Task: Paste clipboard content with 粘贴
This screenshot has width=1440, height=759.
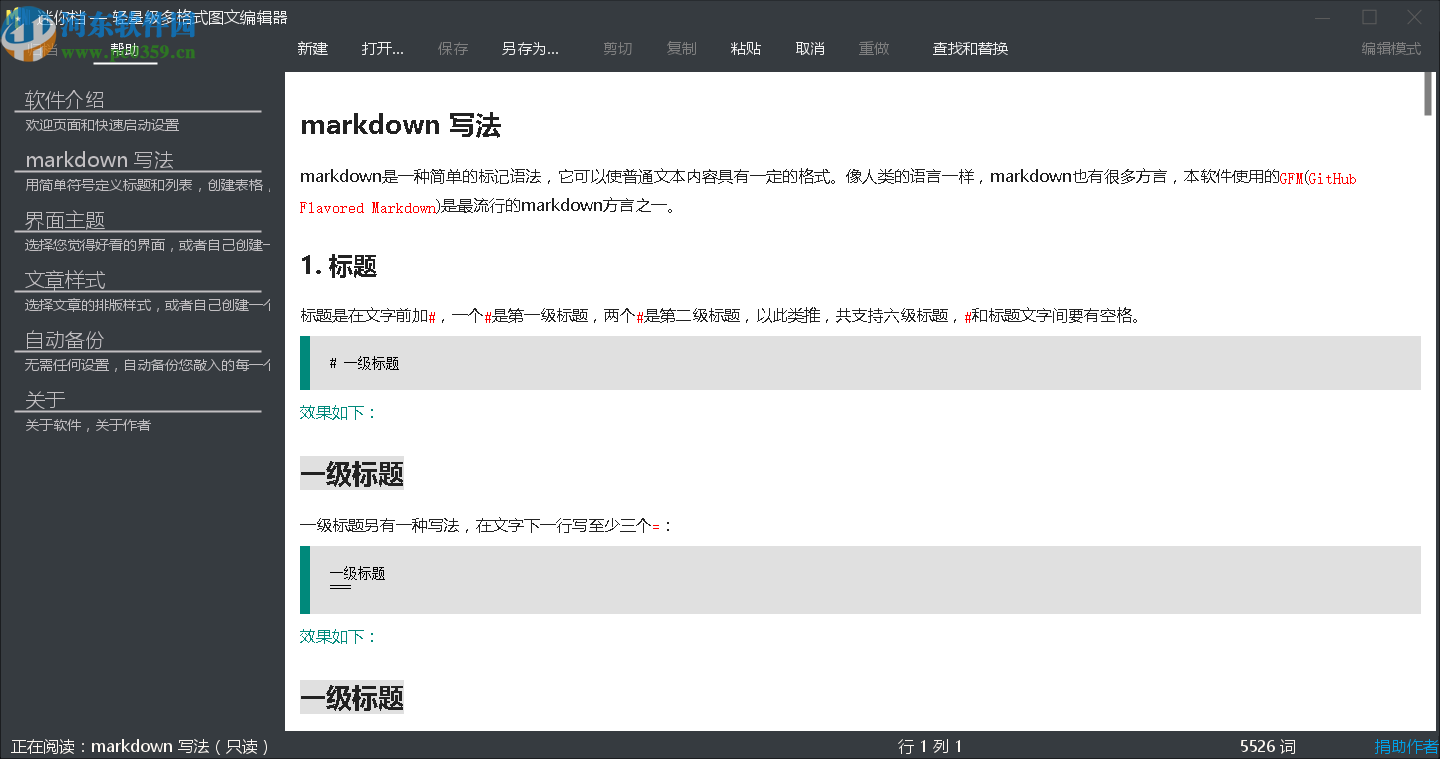Action: click(745, 48)
